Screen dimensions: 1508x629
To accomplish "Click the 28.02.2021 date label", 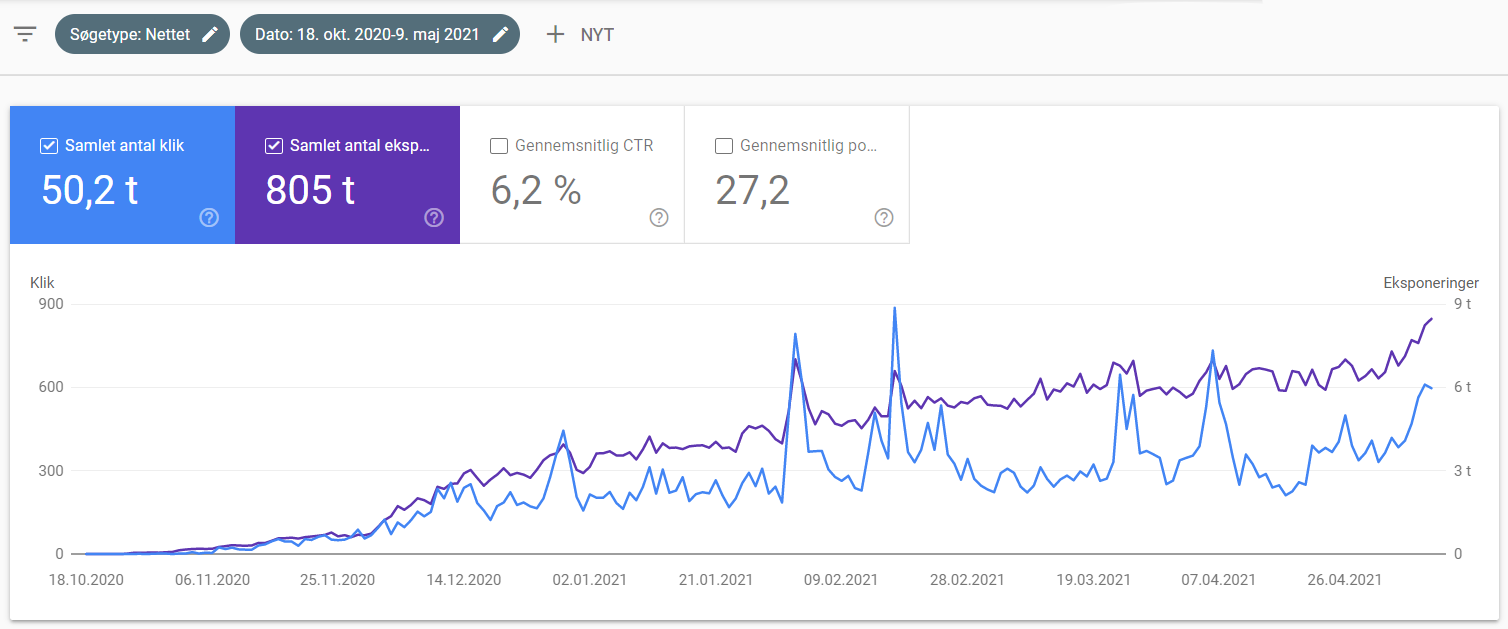I will 966,579.
